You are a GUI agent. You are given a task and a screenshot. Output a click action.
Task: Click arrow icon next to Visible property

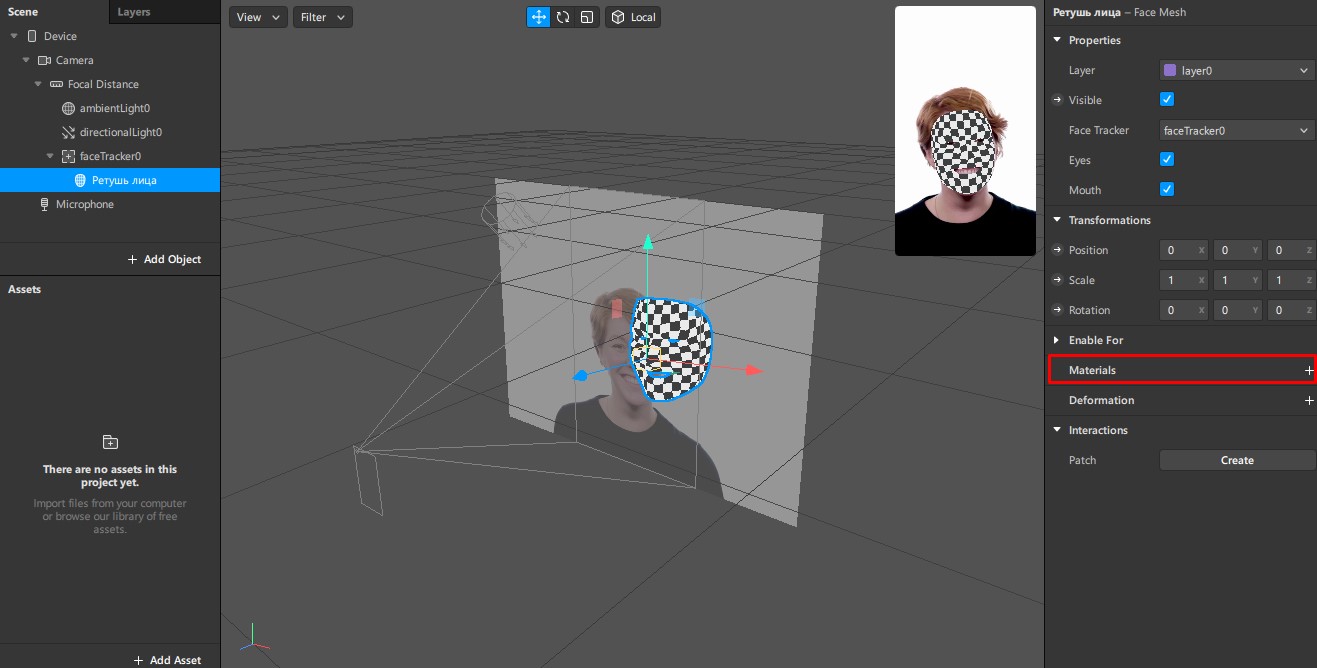[x=1057, y=100]
